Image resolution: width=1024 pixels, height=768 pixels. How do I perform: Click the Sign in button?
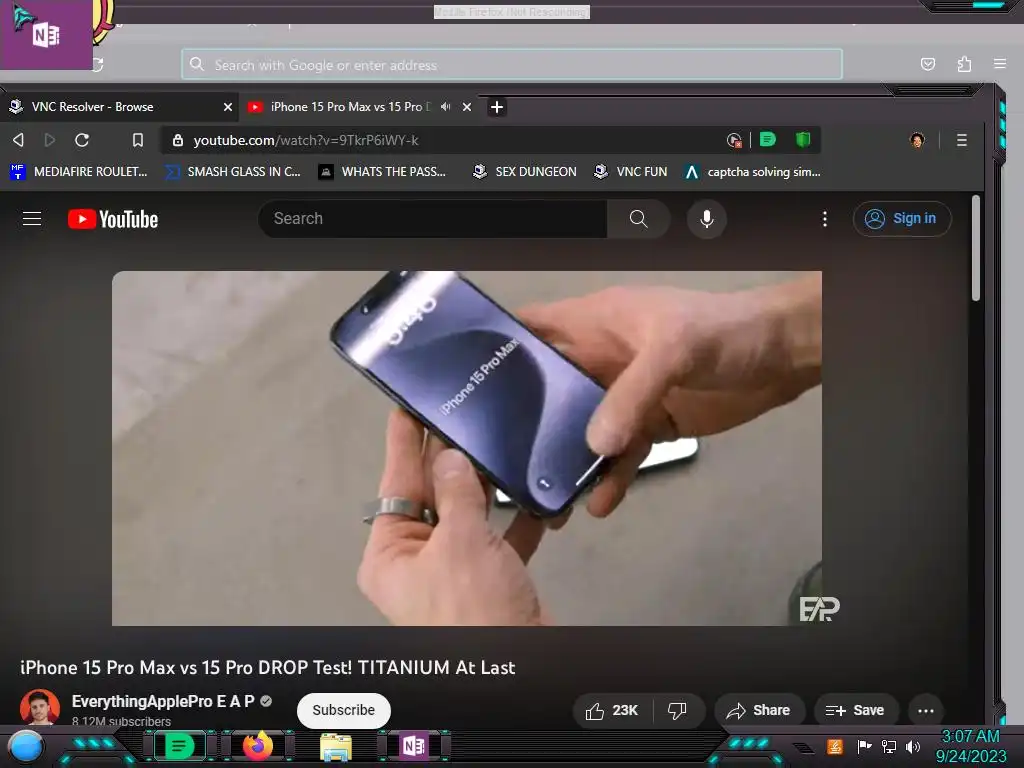[902, 219]
